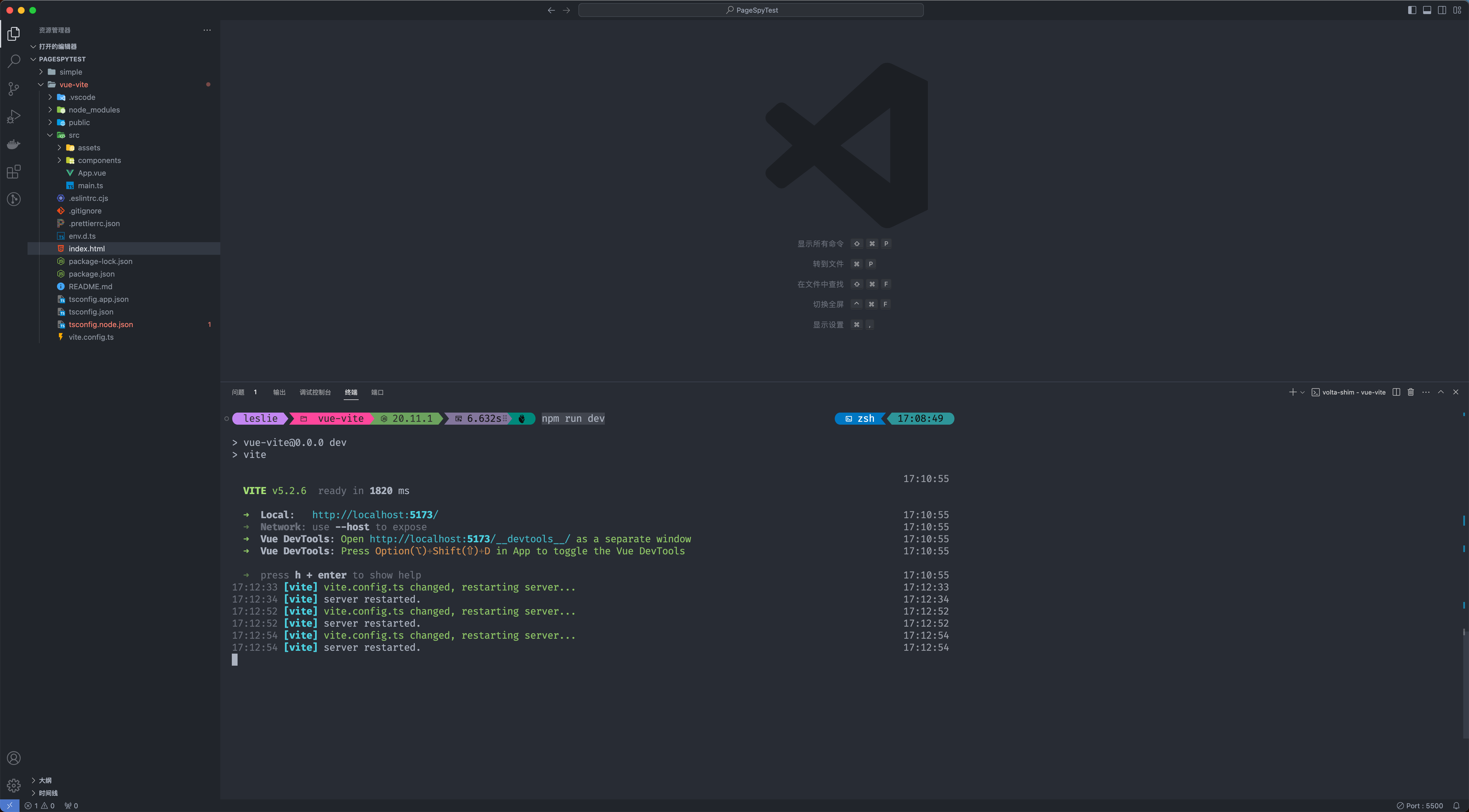Toggle the primary side bar layout
Image resolution: width=1469 pixels, height=812 pixels.
click(1412, 10)
